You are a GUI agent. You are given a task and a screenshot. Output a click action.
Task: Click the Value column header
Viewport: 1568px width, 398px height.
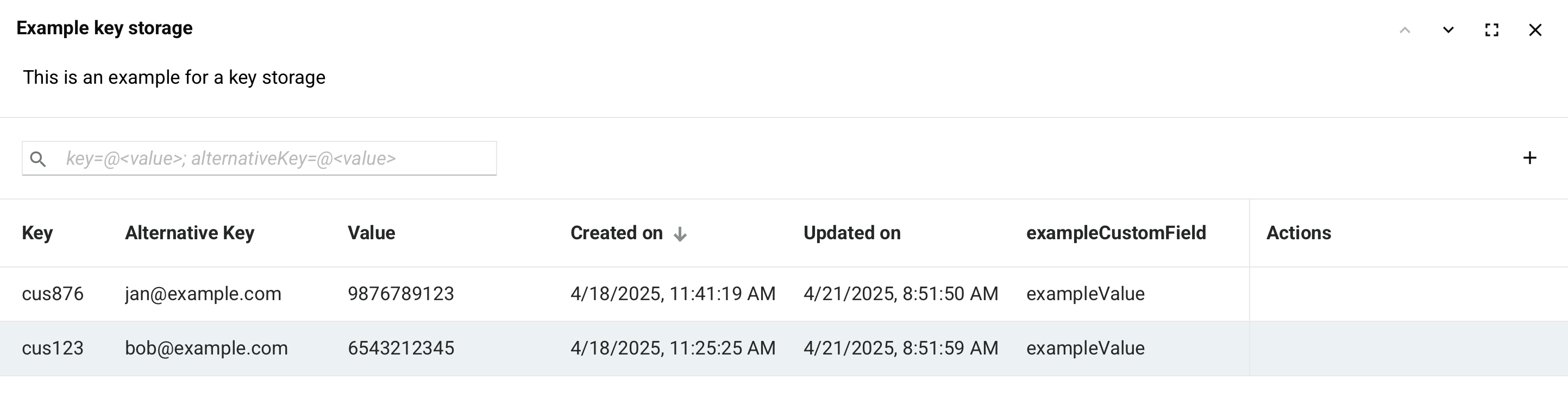point(371,233)
